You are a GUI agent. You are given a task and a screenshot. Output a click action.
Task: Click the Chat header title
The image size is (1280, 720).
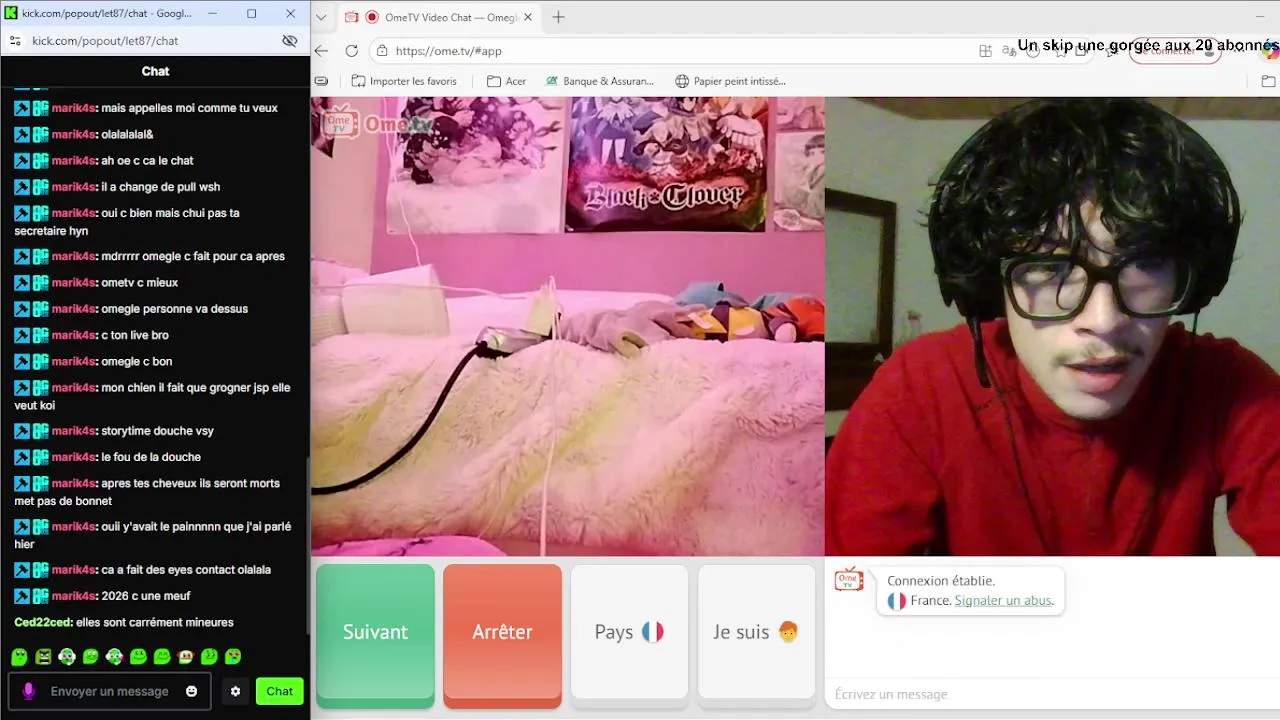click(155, 71)
